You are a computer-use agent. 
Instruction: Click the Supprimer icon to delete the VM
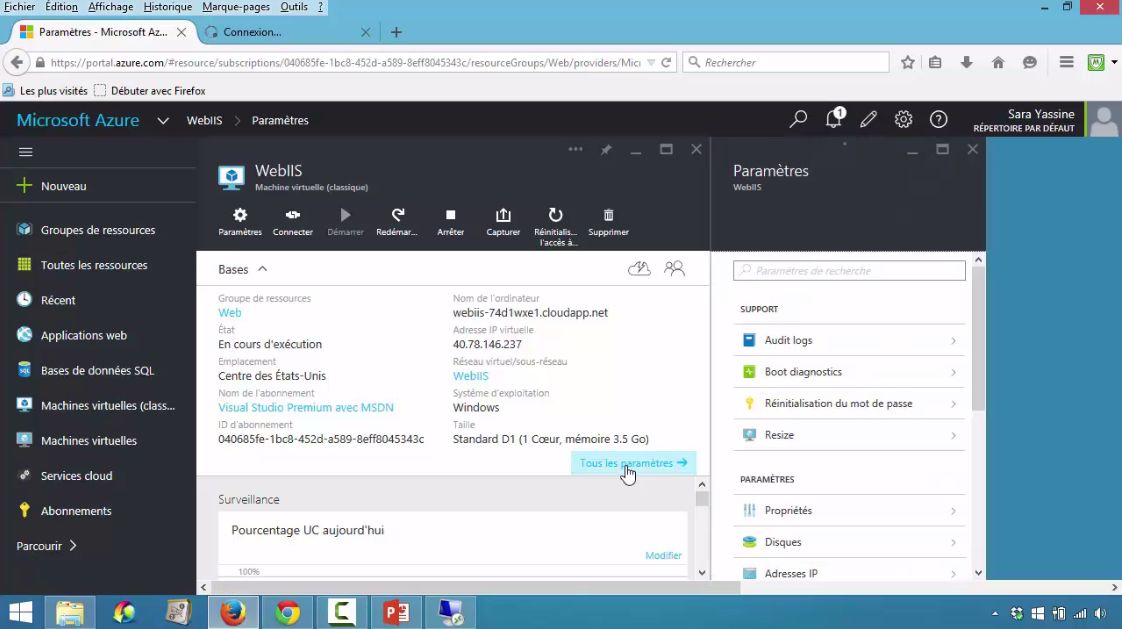[x=608, y=220]
